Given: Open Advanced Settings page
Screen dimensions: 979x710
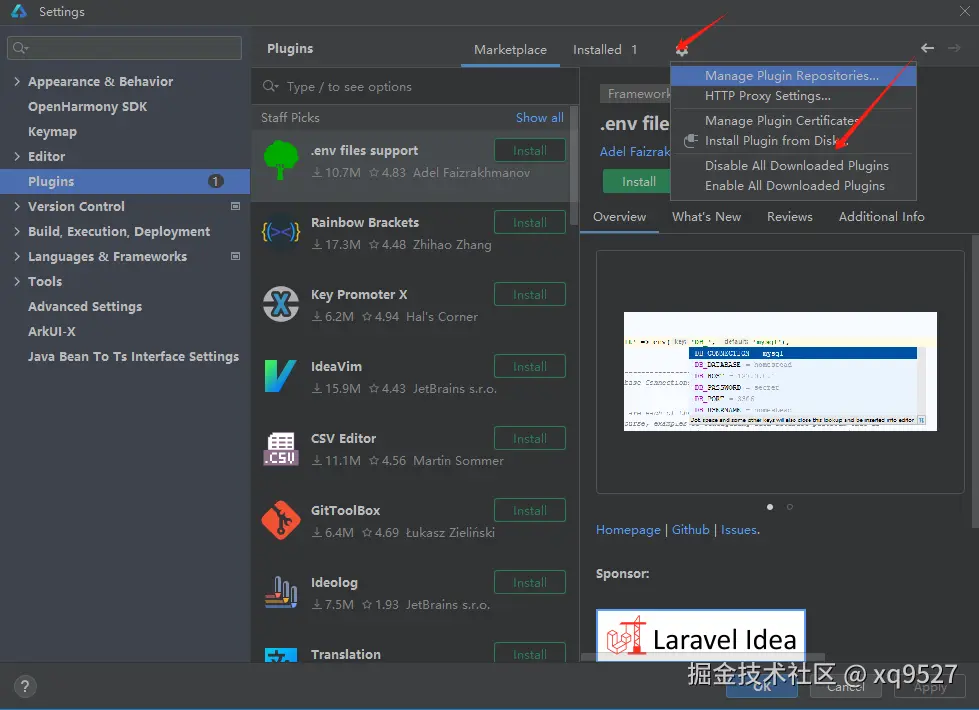Looking at the screenshot, I should pyautogui.click(x=85, y=307).
